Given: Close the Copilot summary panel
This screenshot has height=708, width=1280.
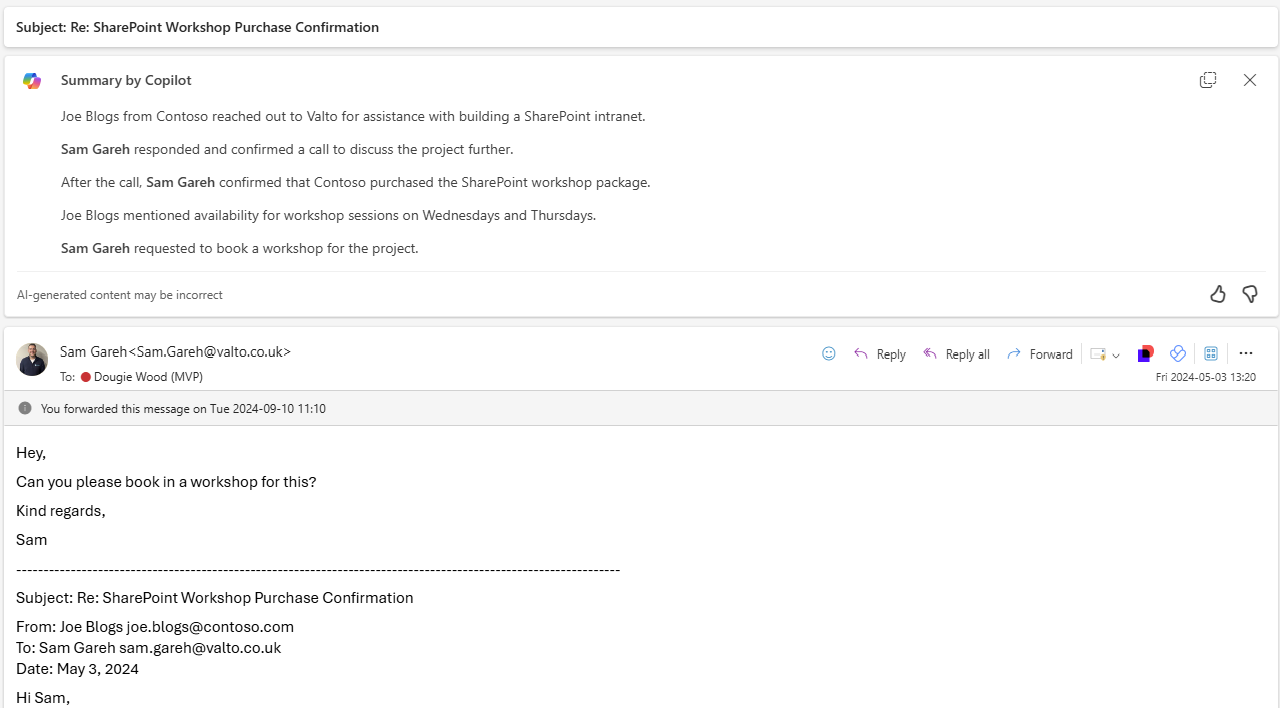Looking at the screenshot, I should pos(1250,80).
